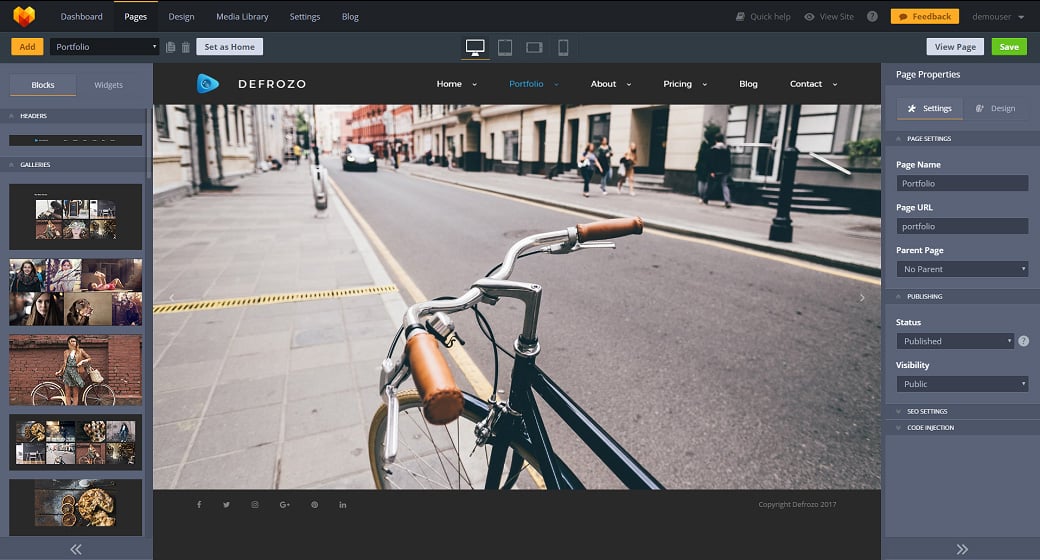Switch to desktop preview mode
This screenshot has height=560, width=1040.
tap(475, 47)
